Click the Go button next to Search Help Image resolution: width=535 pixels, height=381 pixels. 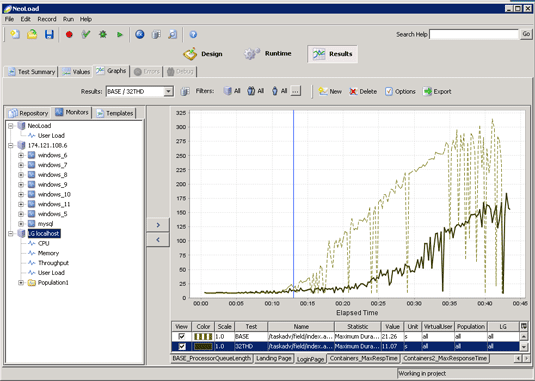526,34
